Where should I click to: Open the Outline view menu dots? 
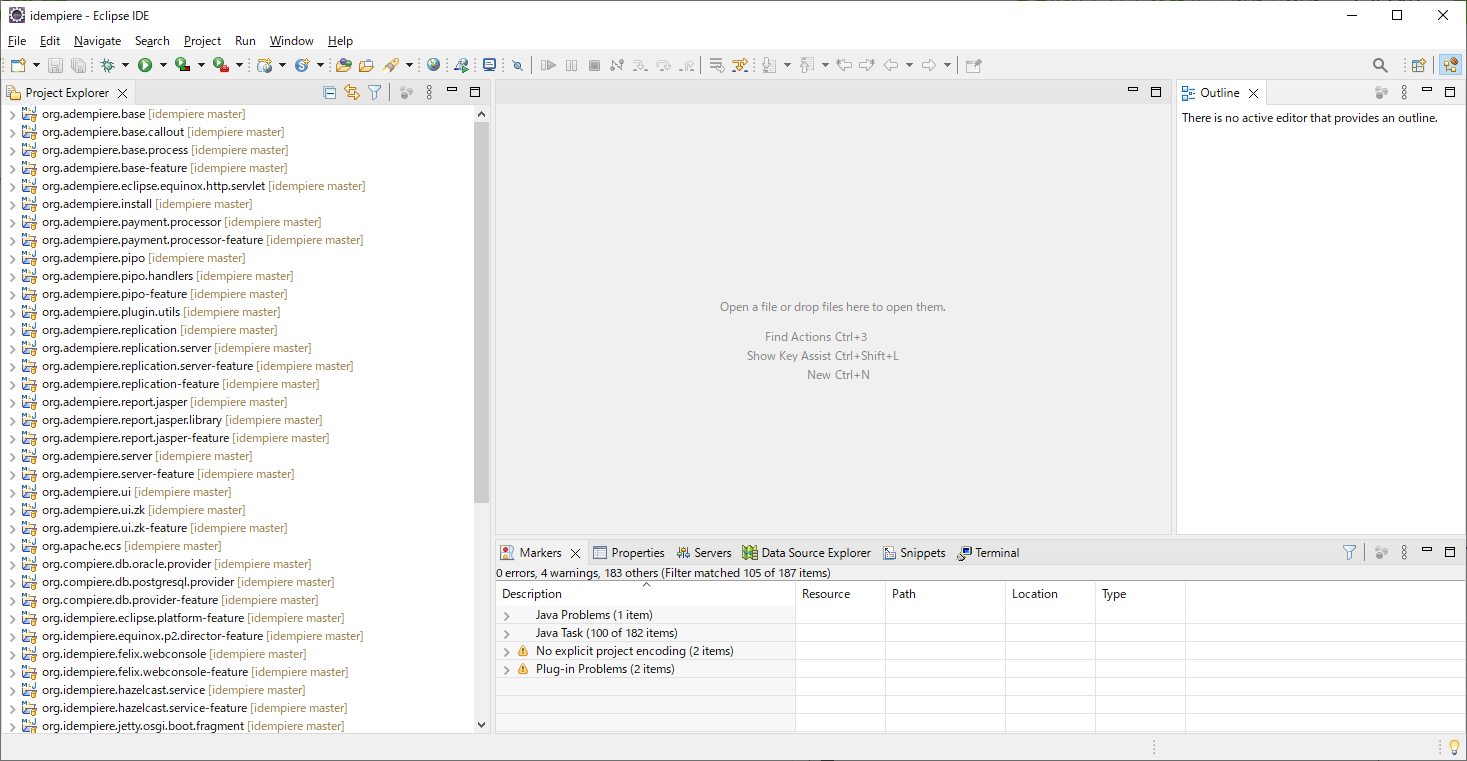(x=1404, y=92)
